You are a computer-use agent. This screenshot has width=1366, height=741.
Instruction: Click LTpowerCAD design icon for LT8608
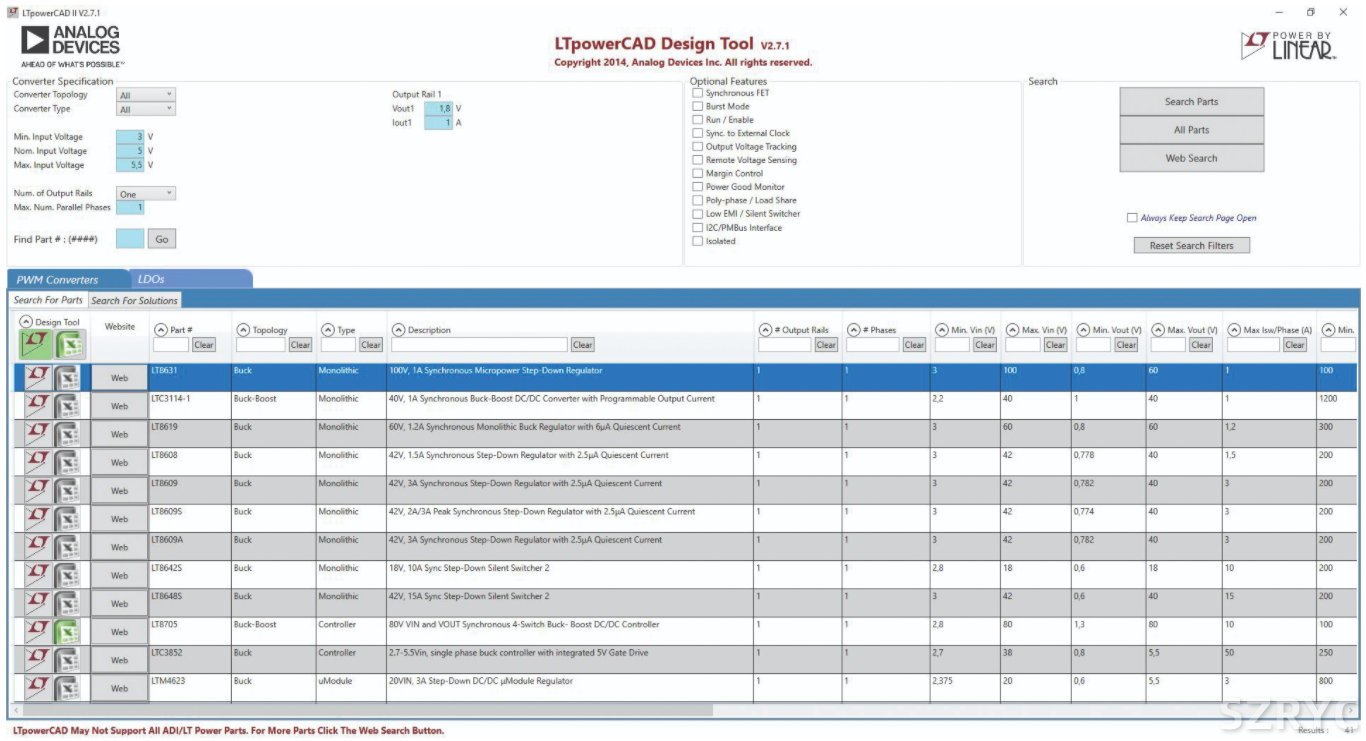(37, 462)
